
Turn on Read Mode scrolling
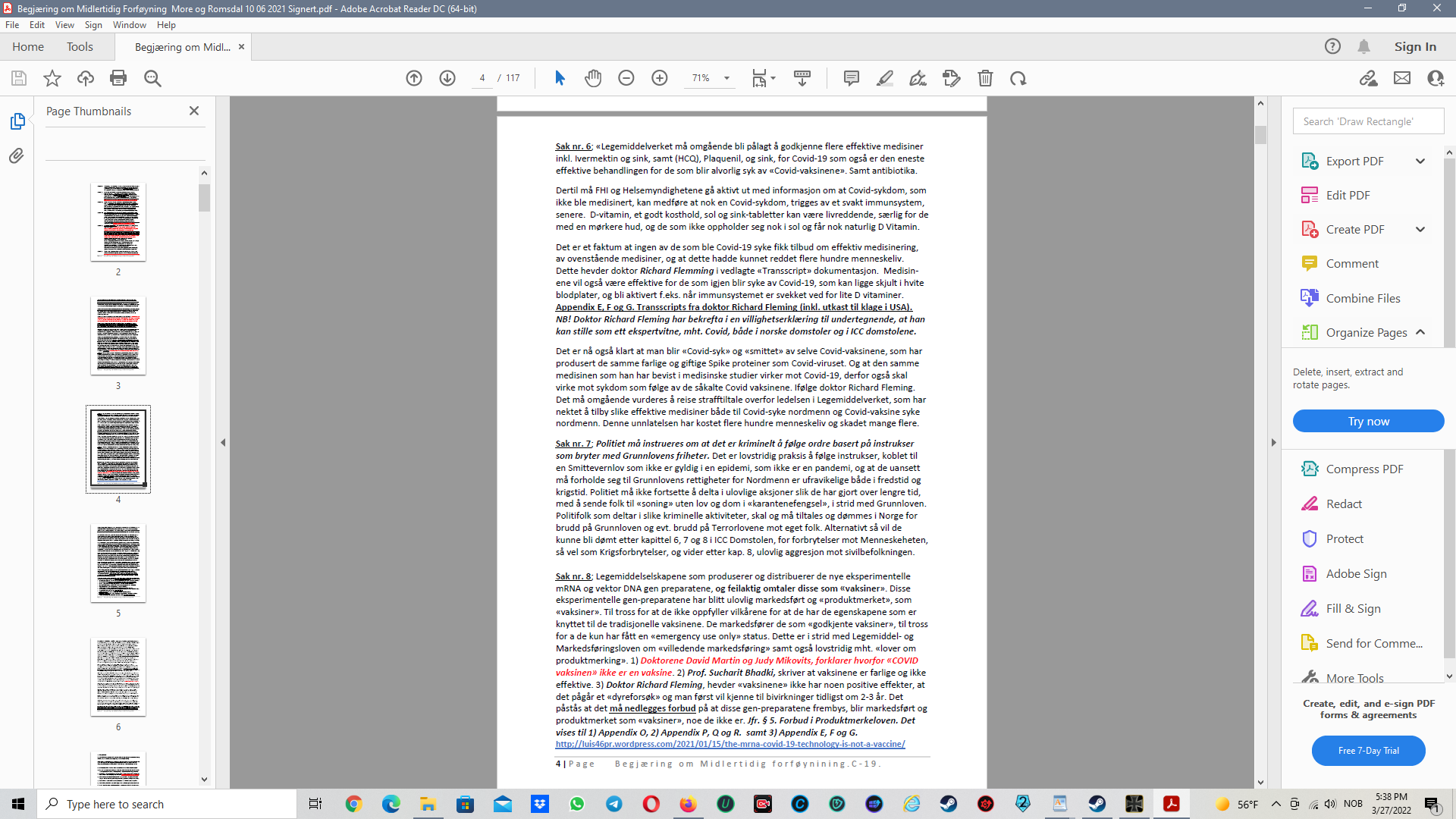point(802,78)
